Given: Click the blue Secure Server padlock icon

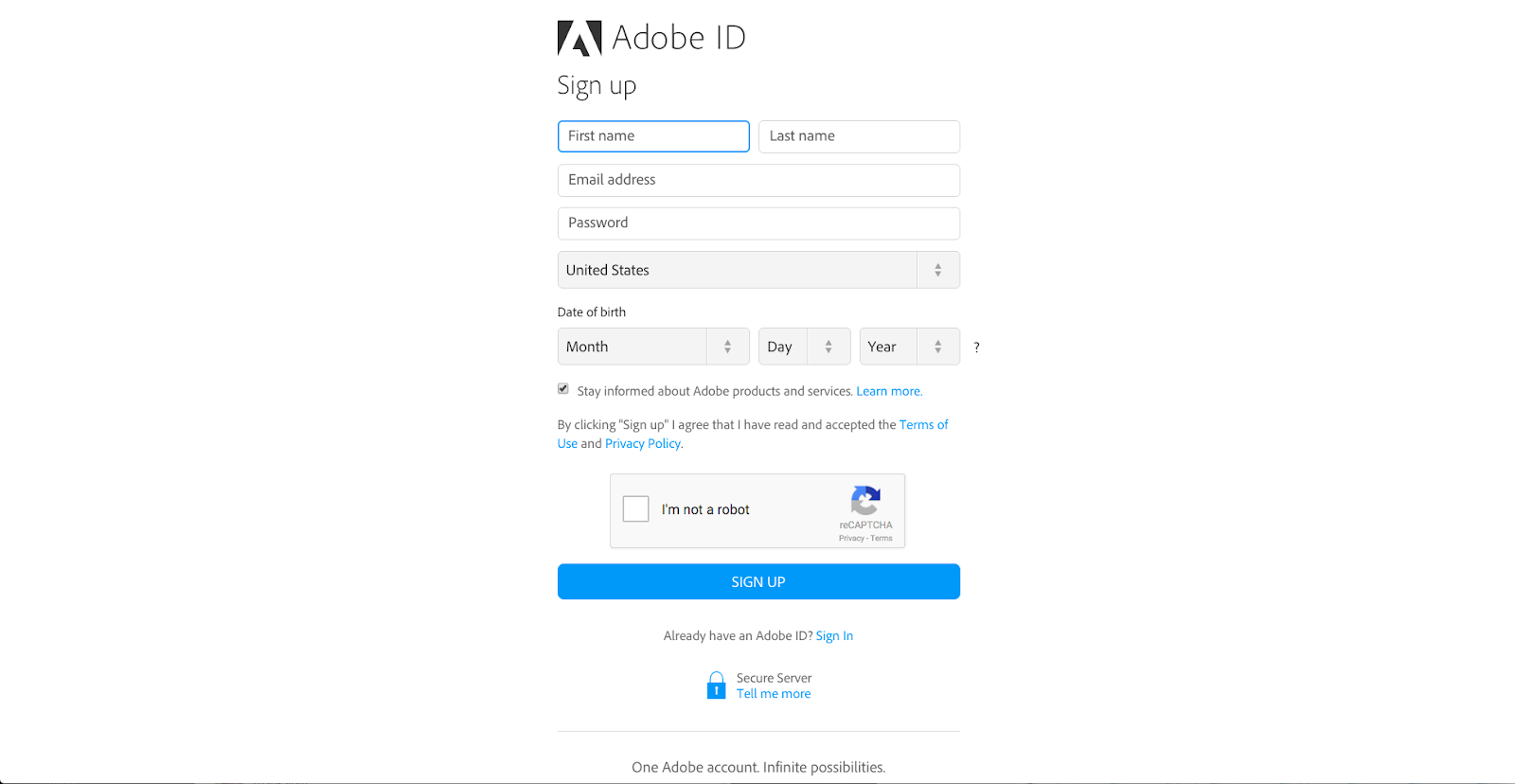Looking at the screenshot, I should tap(716, 686).
